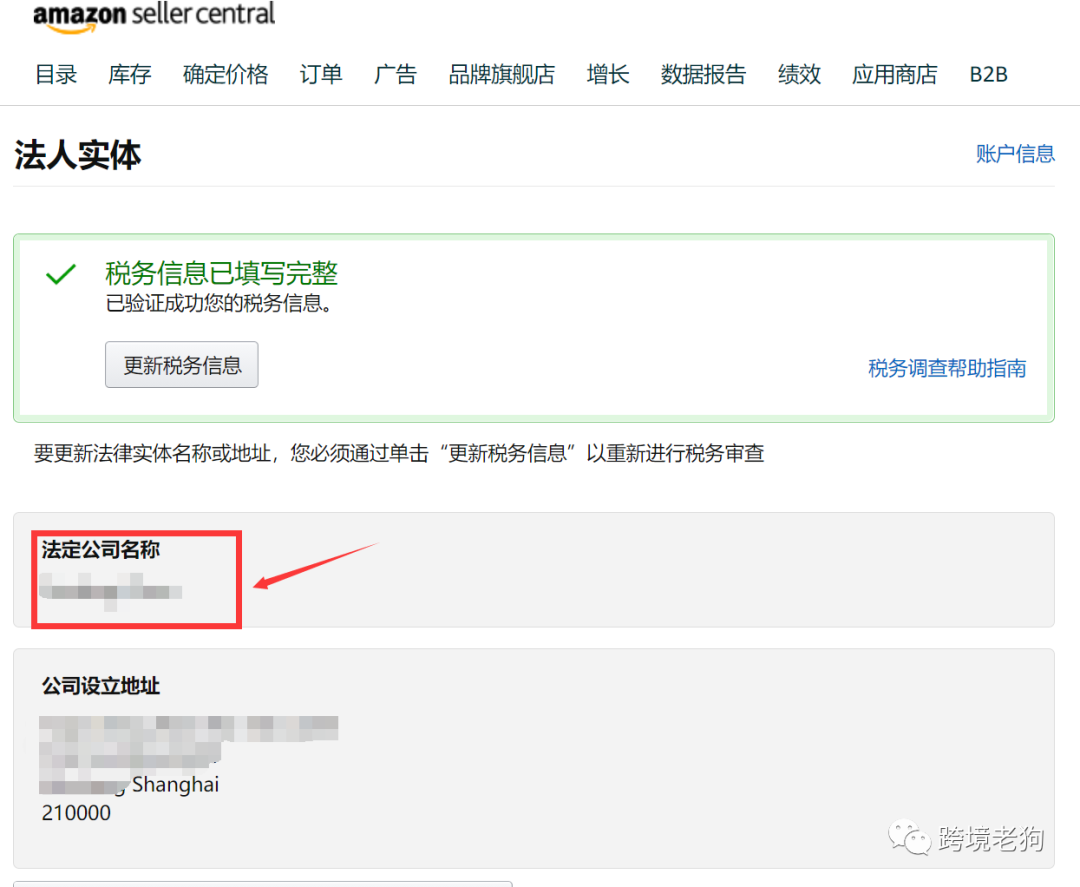Image resolution: width=1080 pixels, height=887 pixels.
Task: Click the green checkmark success icon
Action: click(x=62, y=273)
